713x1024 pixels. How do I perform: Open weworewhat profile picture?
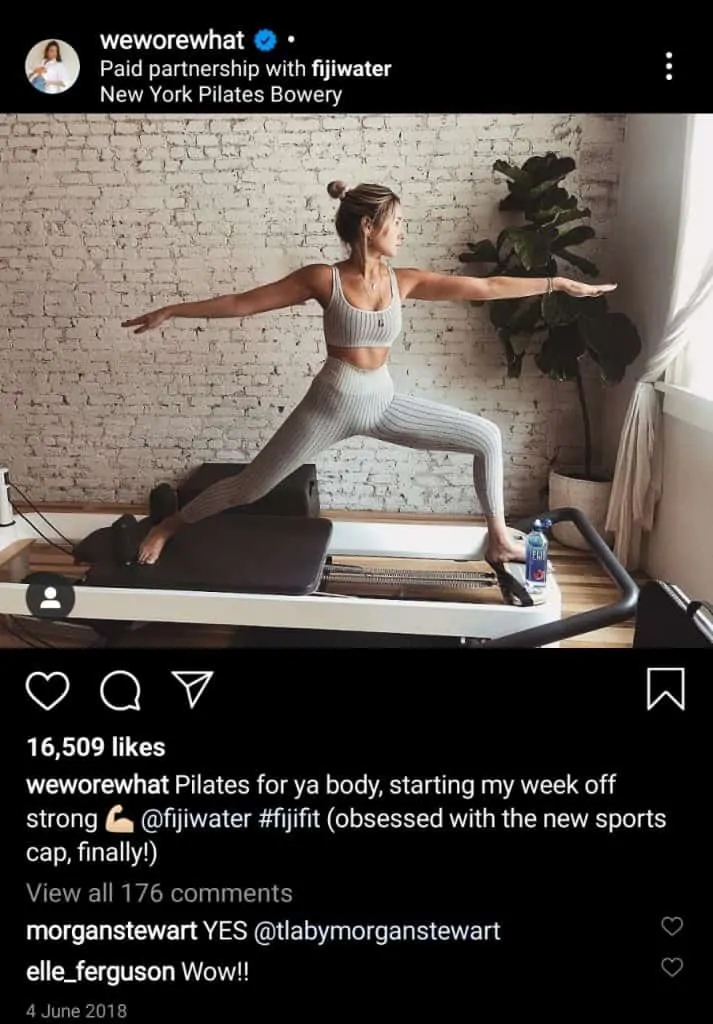(x=52, y=67)
